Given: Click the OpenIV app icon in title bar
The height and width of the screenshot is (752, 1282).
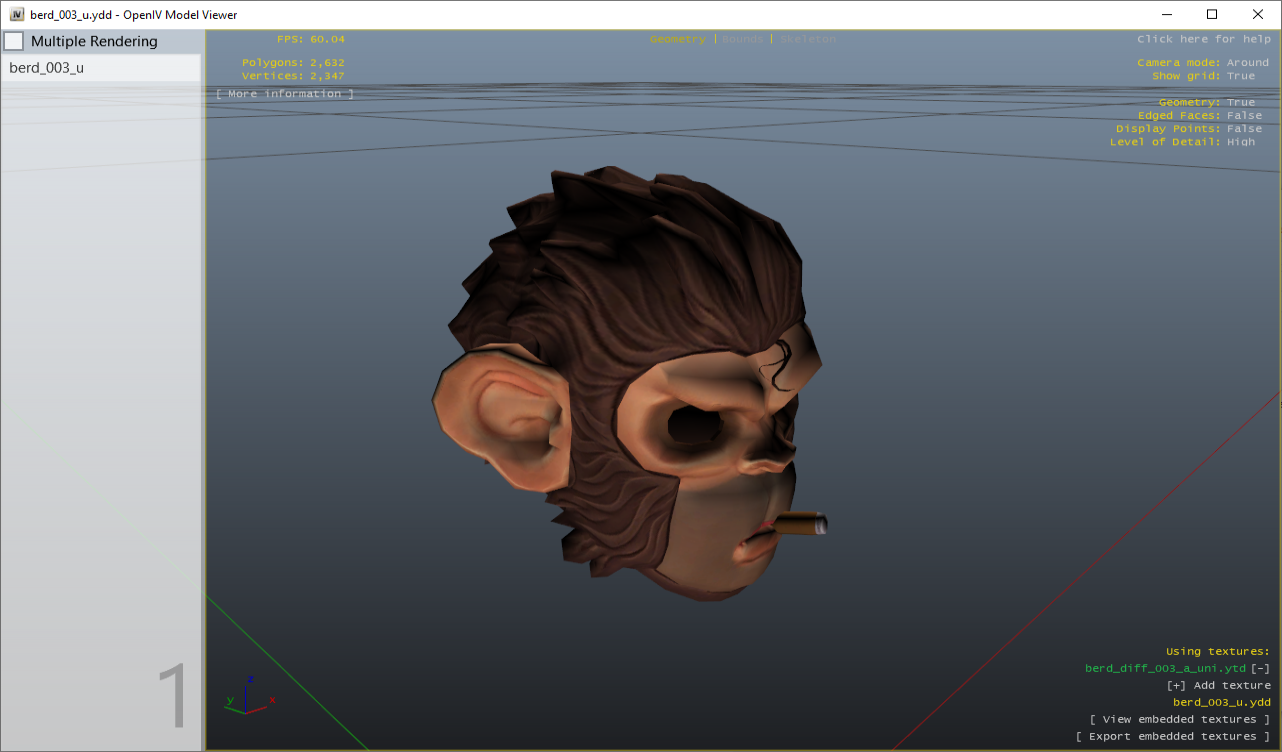Looking at the screenshot, I should 17,15.
